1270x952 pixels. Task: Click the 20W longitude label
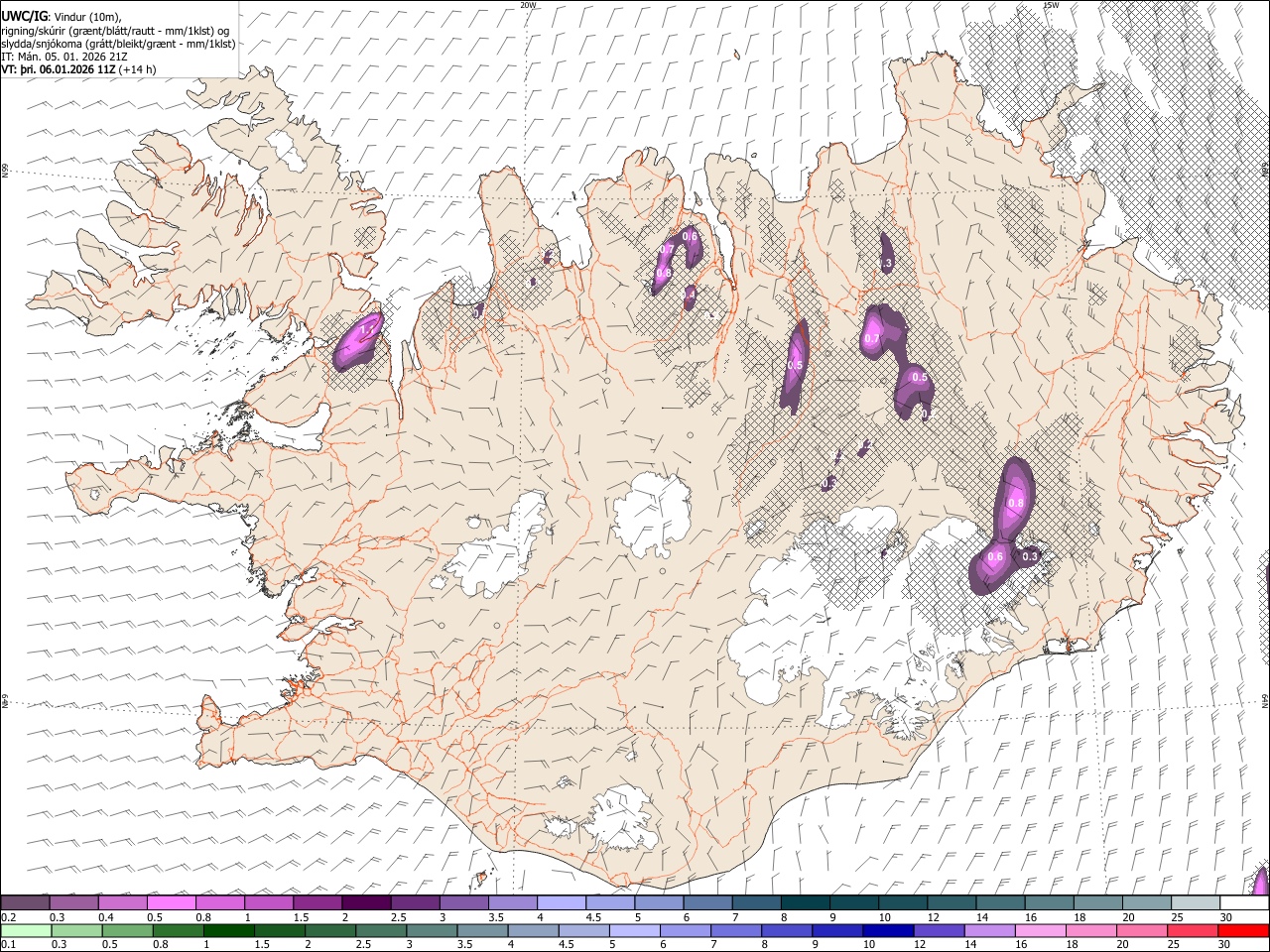click(x=528, y=4)
